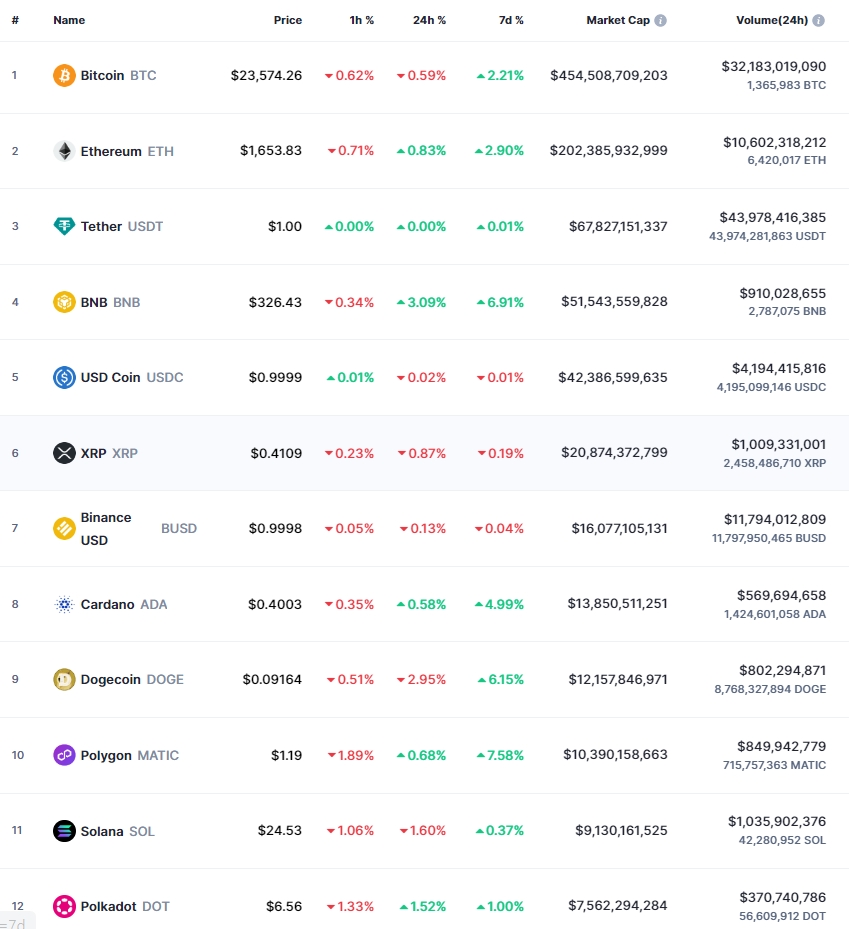Click the USD Coin logo icon
Viewport: 849px width, 929px height.
(64, 377)
